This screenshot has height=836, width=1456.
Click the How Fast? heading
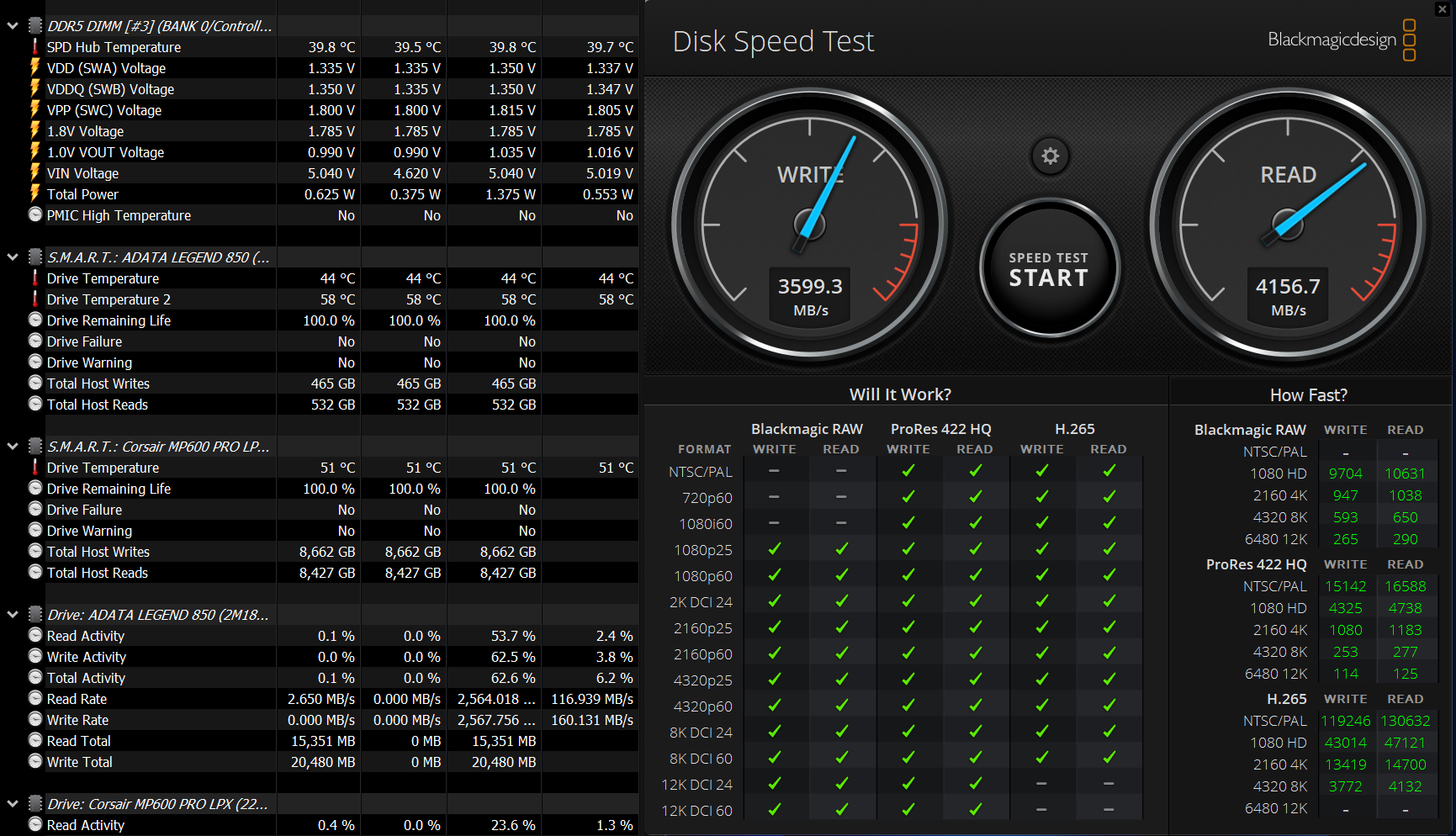(1309, 394)
